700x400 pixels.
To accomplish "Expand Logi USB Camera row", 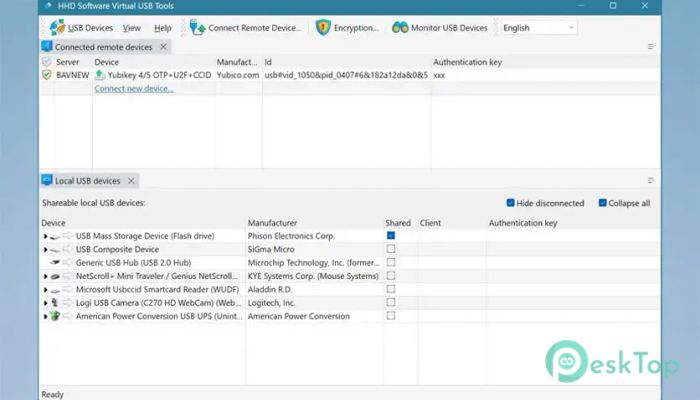I will click(45, 303).
